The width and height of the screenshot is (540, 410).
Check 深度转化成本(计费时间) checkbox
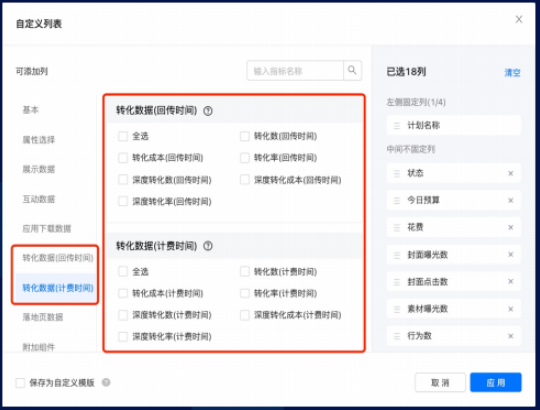click(x=245, y=315)
